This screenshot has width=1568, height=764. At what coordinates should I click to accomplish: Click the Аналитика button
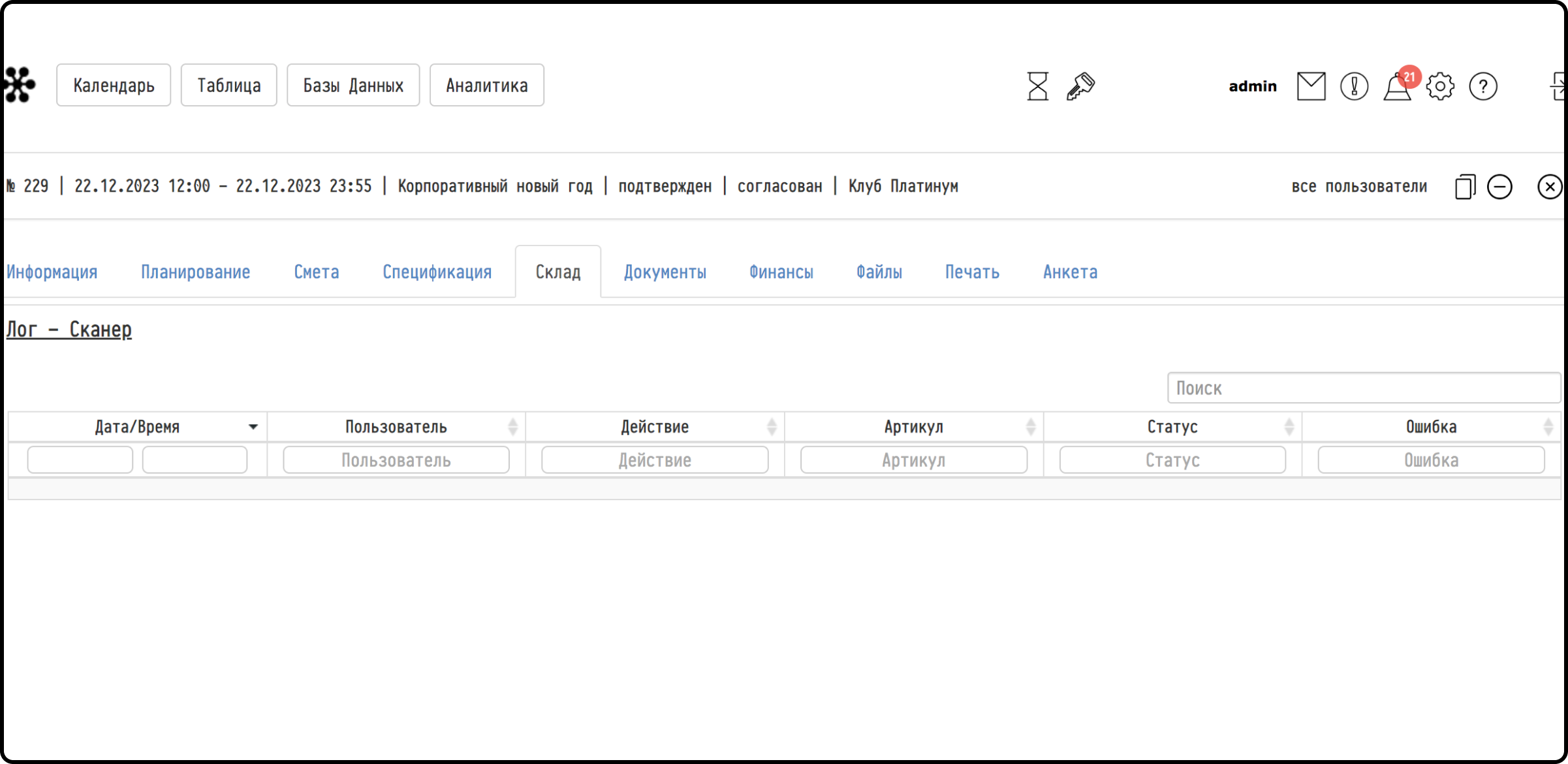pos(487,85)
